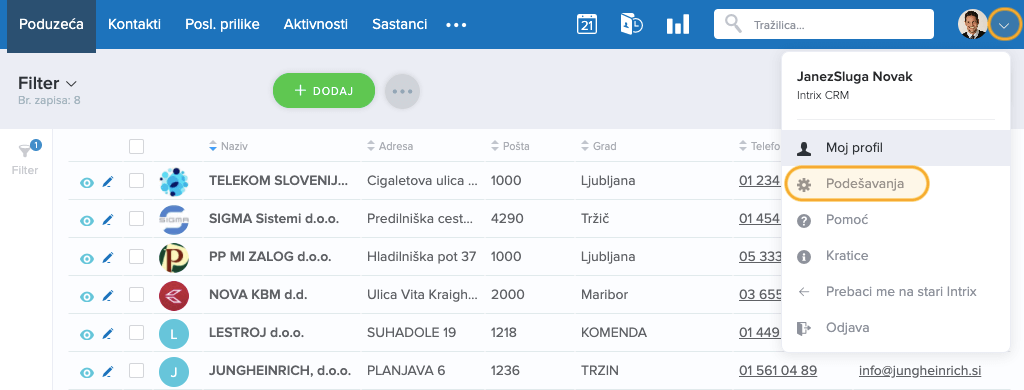Viewport: 1024px width, 390px height.
Task: Click the SIGMA logo thumbnail
Action: tap(174, 219)
